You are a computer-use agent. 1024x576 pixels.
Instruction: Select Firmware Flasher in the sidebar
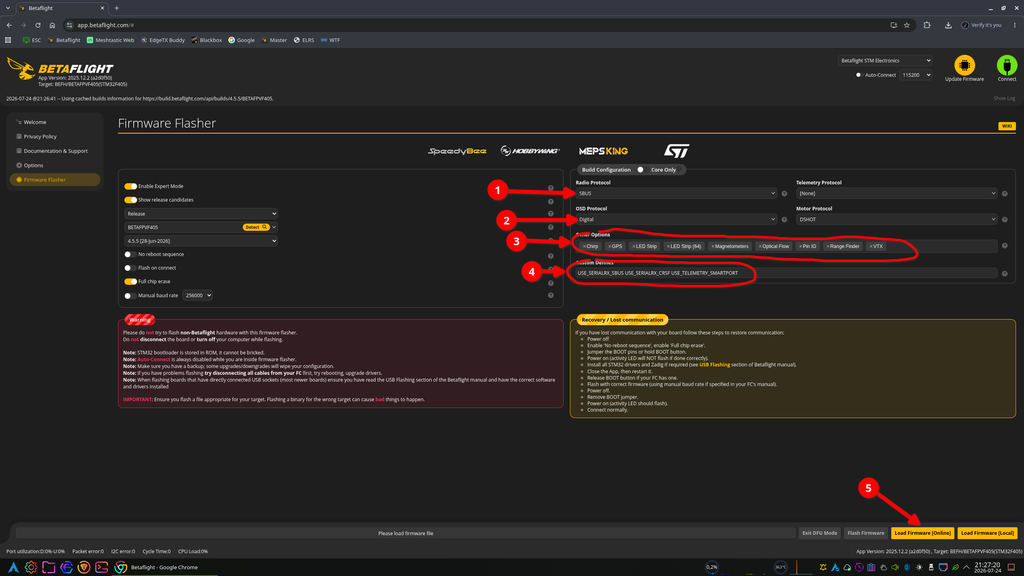(x=55, y=180)
